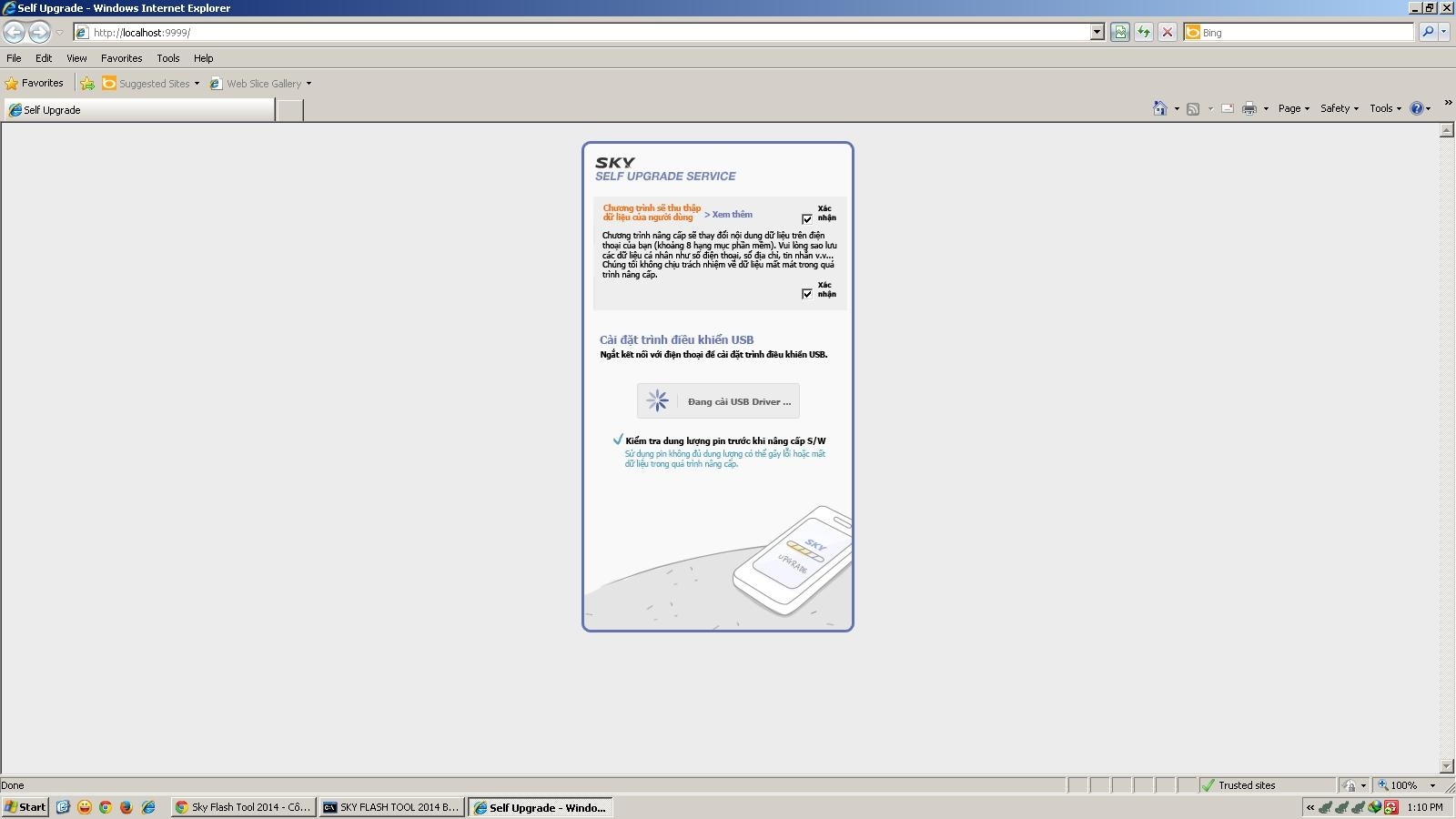Refresh the page with green arrows icon
The width and height of the screenshot is (1456, 819).
coord(1144,33)
